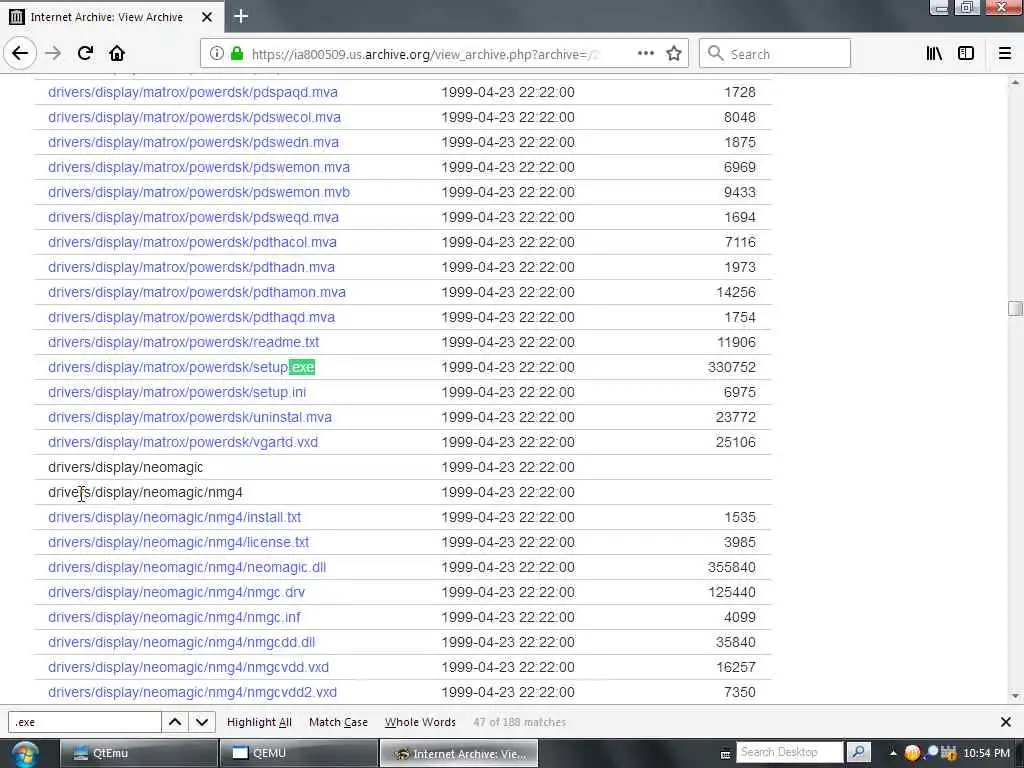Screen dimensions: 1024x768
Task: Open nmg4/license.txt link
Action: tap(178, 542)
